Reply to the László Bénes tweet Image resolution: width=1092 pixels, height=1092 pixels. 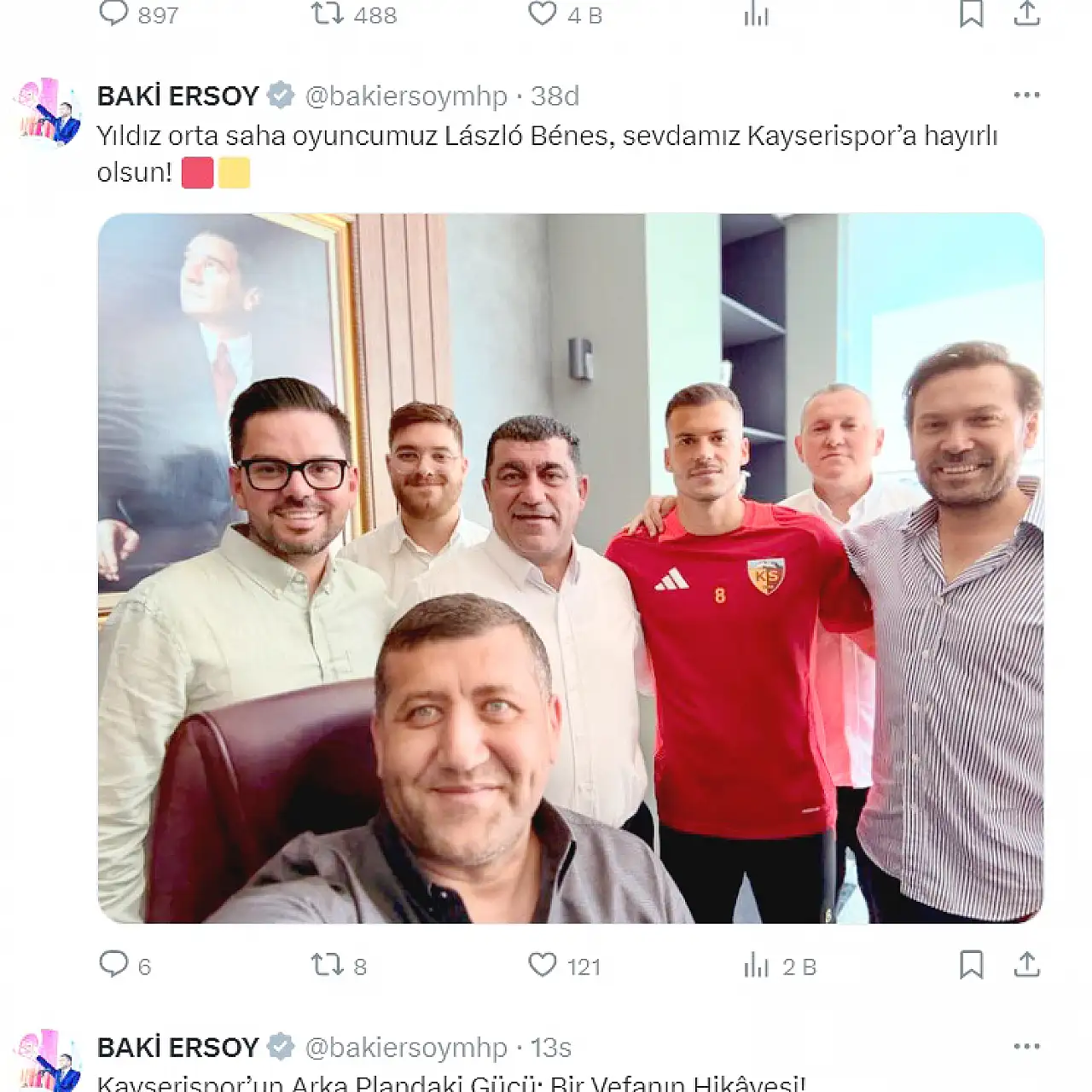click(x=113, y=965)
